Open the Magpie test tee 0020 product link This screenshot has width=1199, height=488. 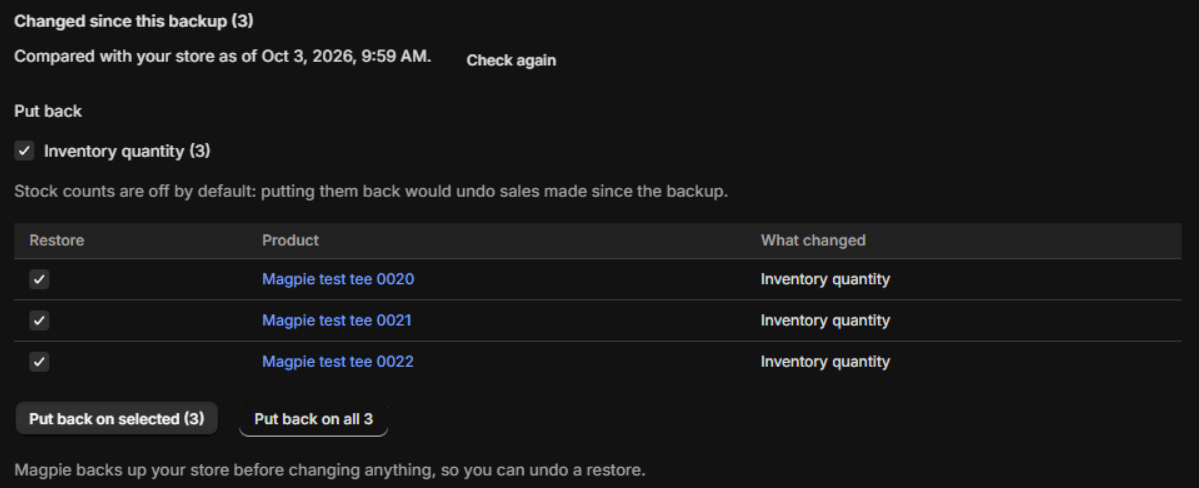point(338,279)
